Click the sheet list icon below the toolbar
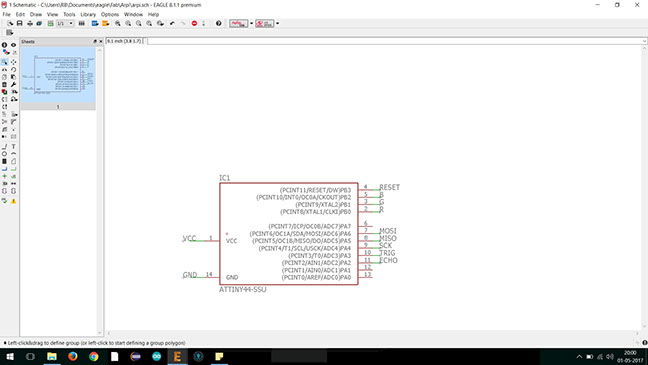The image size is (648, 365). 10,33
